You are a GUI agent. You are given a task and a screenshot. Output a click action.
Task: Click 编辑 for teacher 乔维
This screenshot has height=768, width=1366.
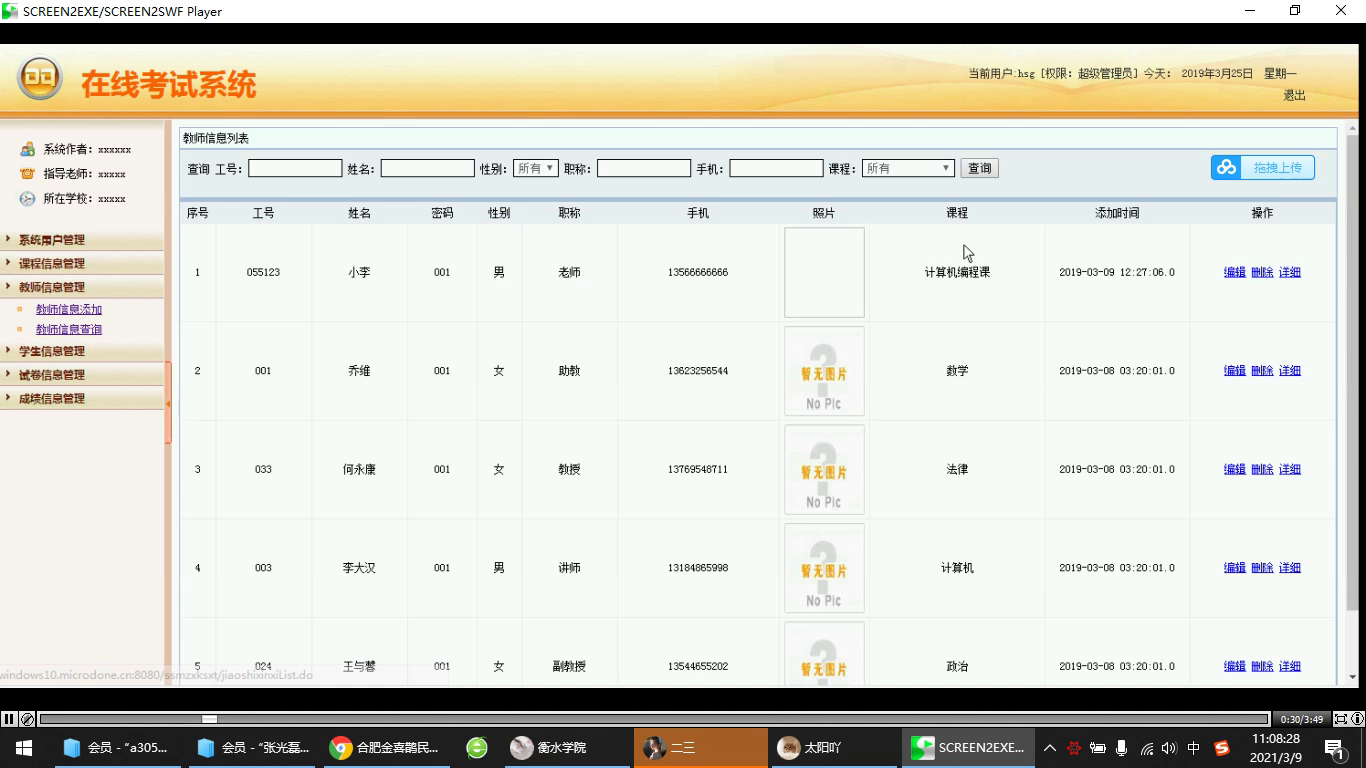(1235, 371)
